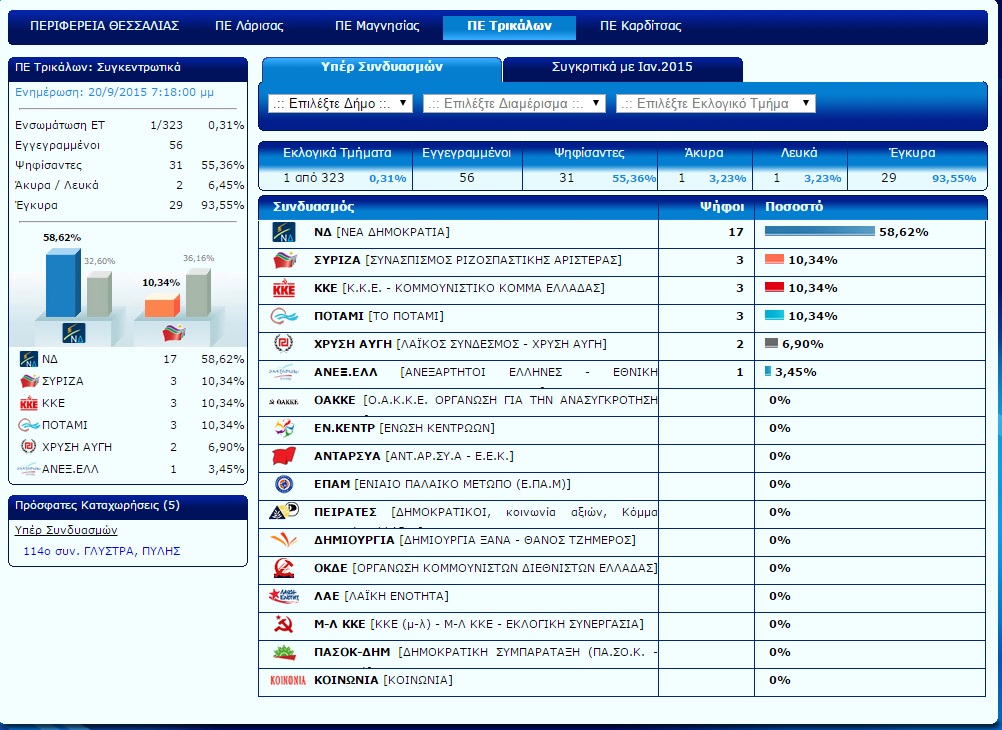Click the Πρόσφατες Καταχωρήσεις (5) panel header

128,506
